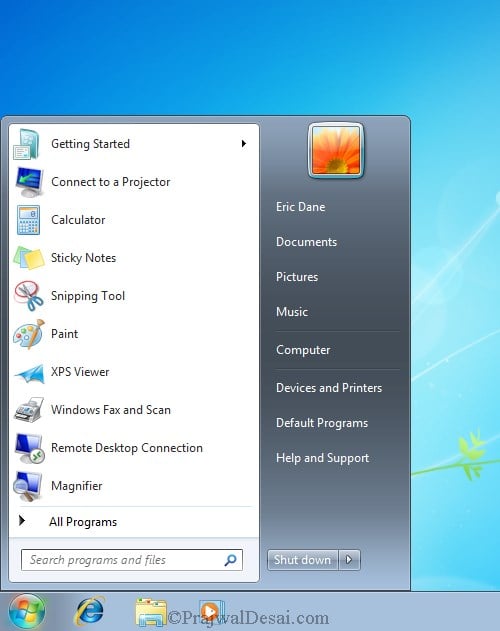Expand All Programs list
The height and width of the screenshot is (631, 500).
[83, 522]
